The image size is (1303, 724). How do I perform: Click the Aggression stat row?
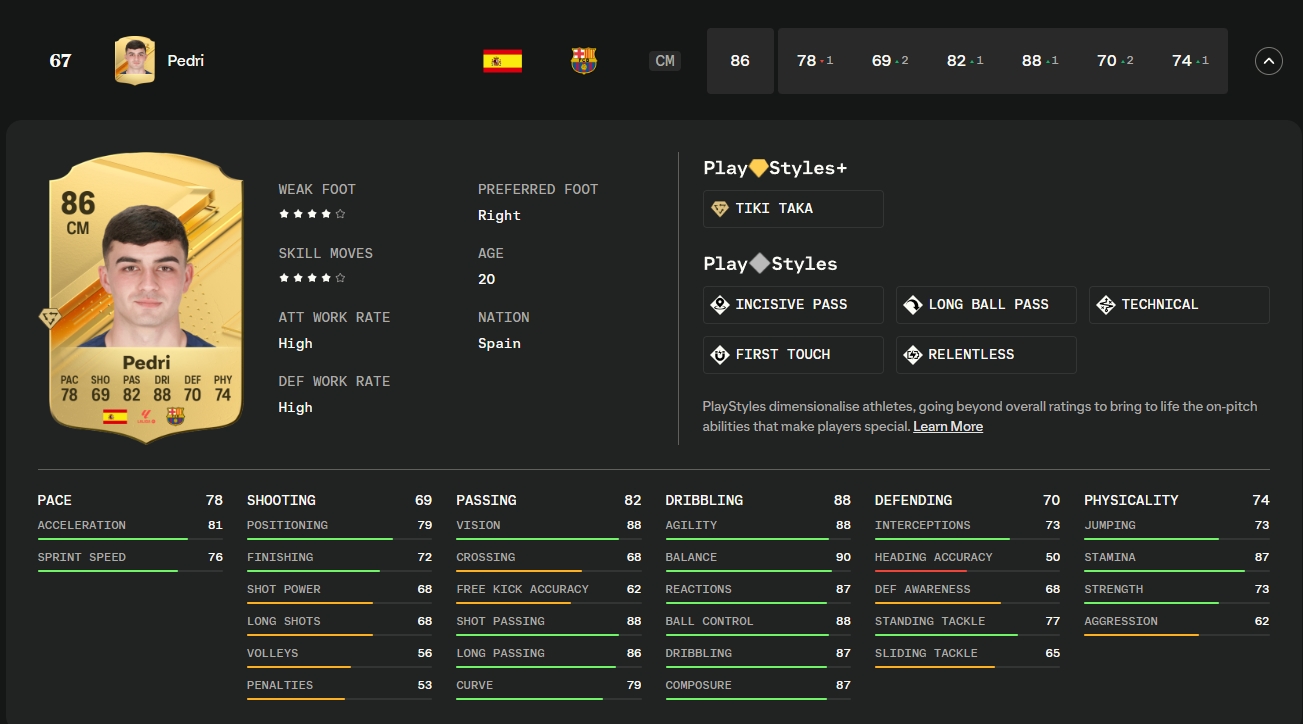pos(1177,625)
